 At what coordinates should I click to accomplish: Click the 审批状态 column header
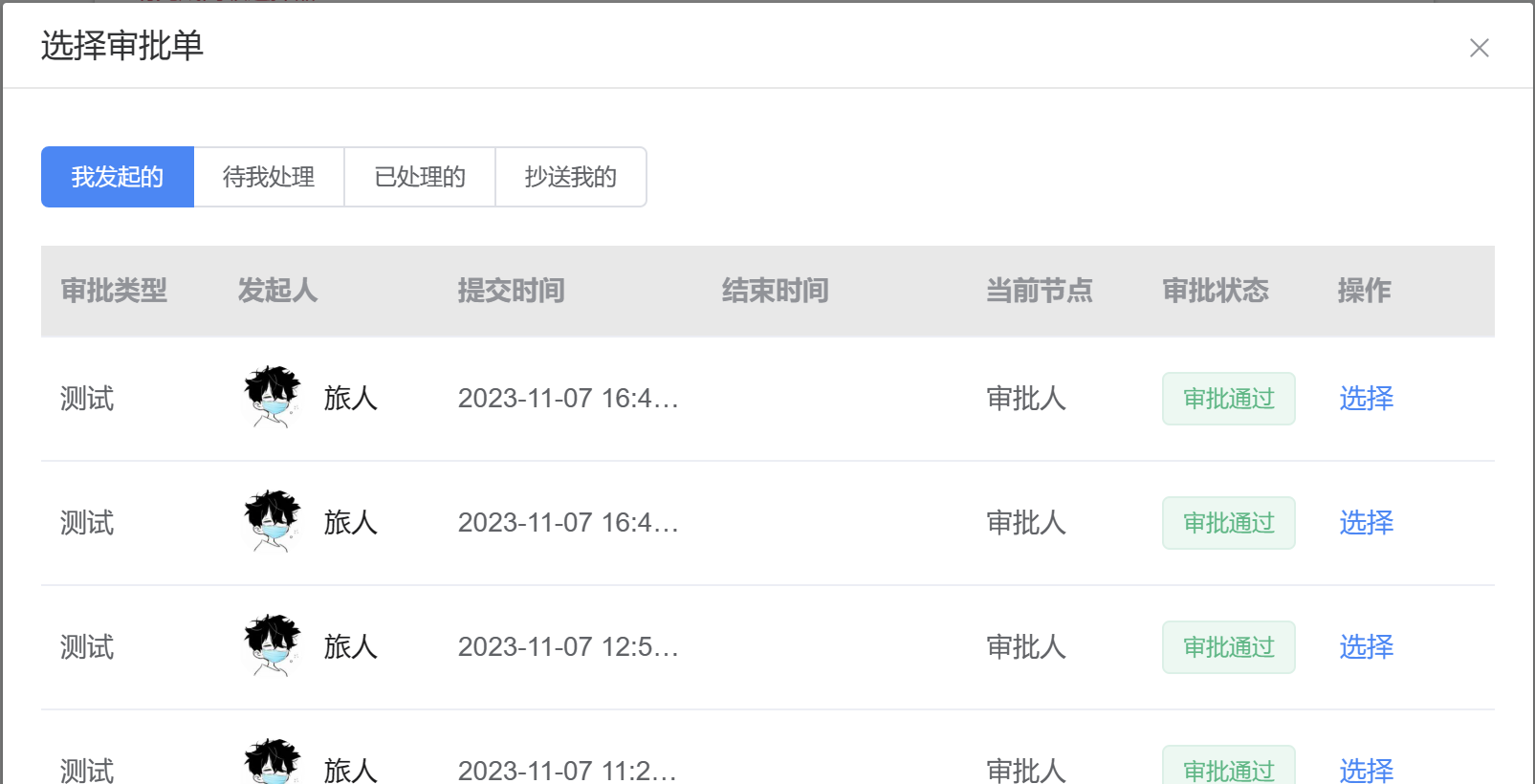[x=1216, y=291]
